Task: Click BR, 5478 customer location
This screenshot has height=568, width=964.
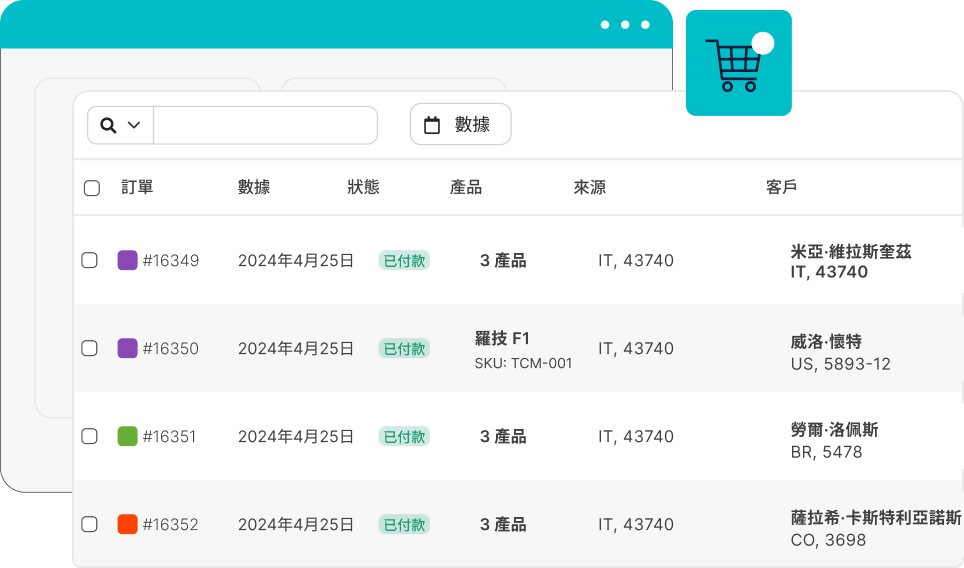Action: pyautogui.click(x=826, y=452)
